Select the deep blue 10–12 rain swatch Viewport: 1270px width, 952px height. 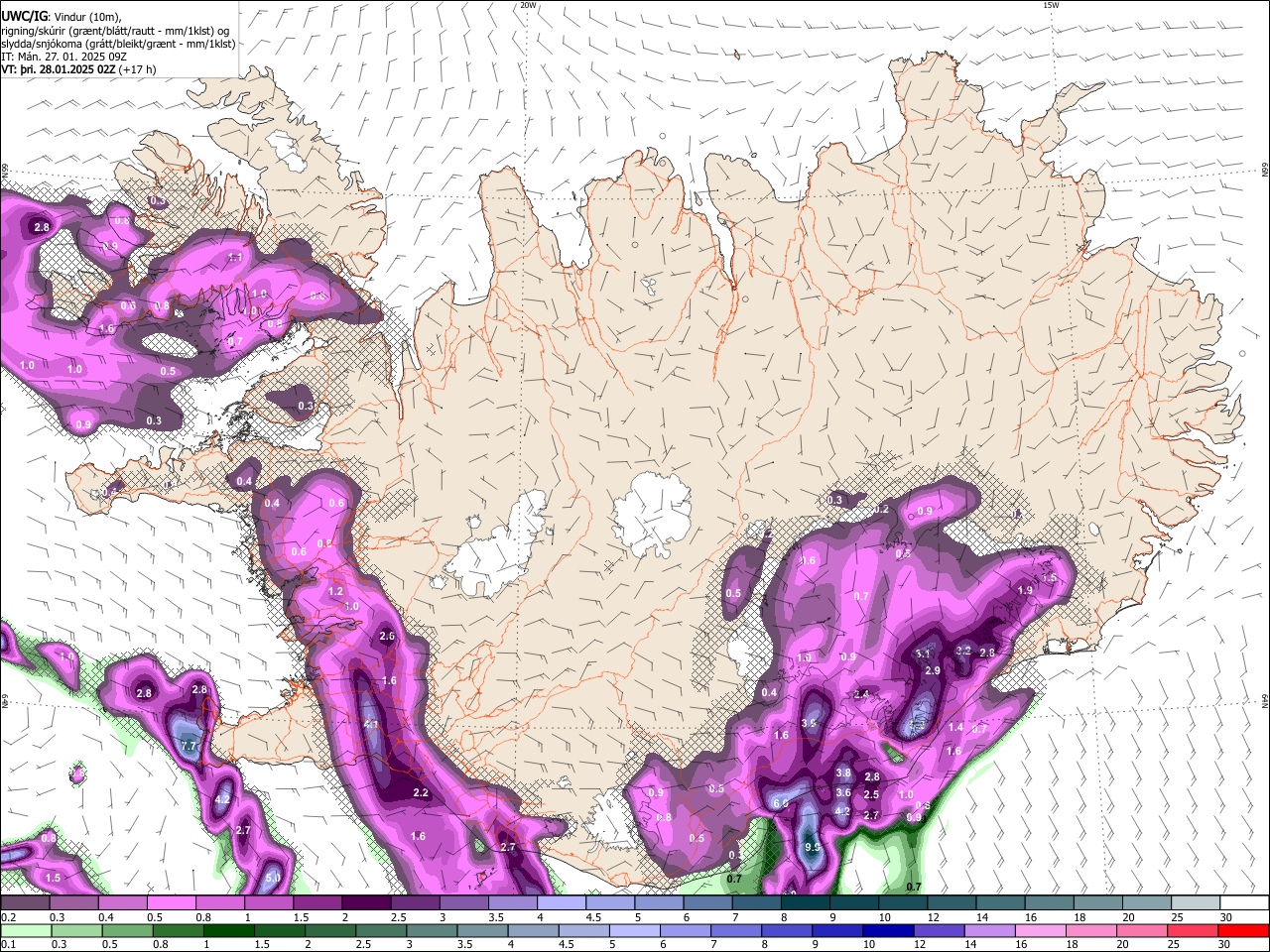[x=887, y=930]
